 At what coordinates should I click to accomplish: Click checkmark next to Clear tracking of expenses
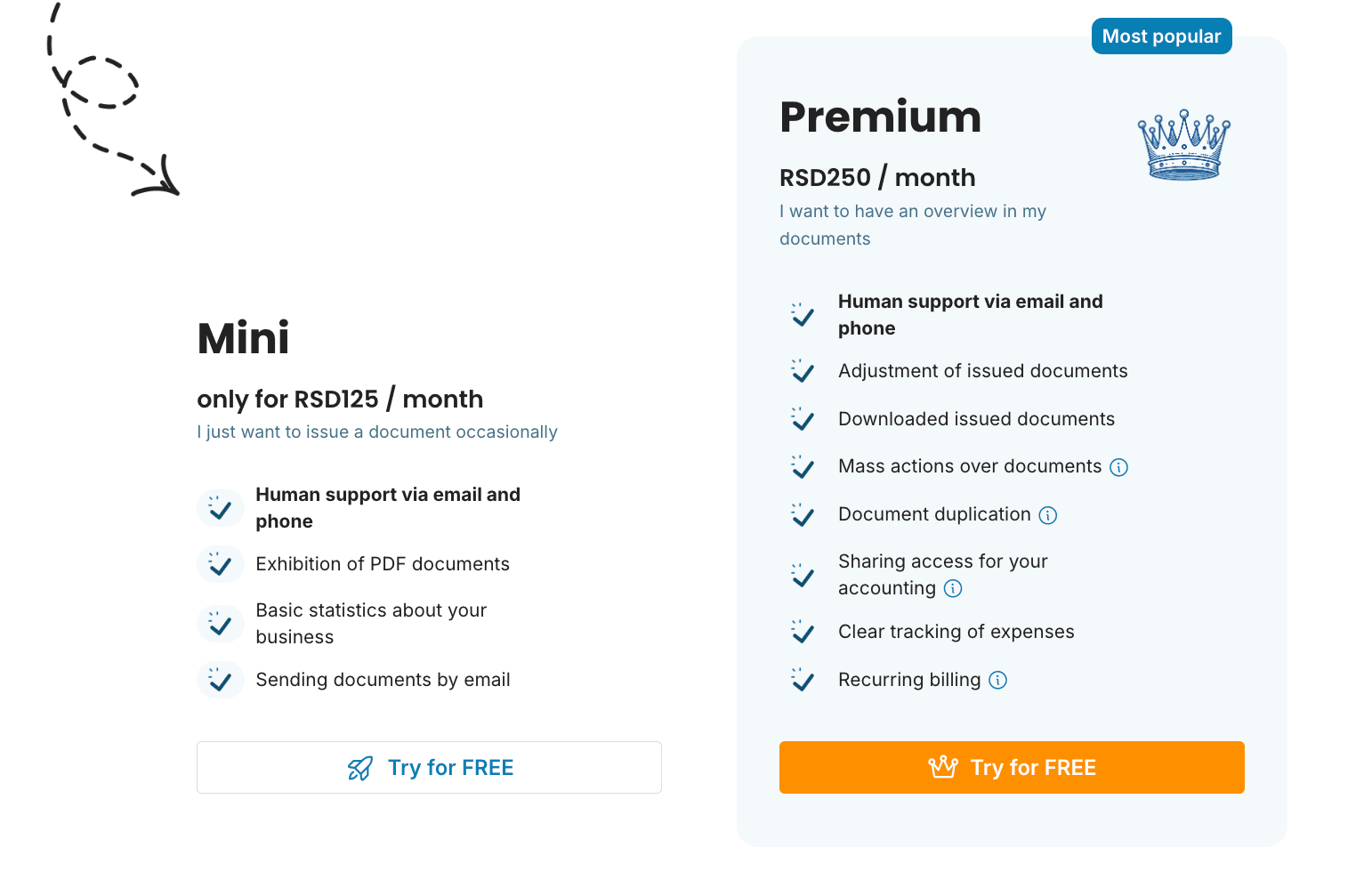803,632
